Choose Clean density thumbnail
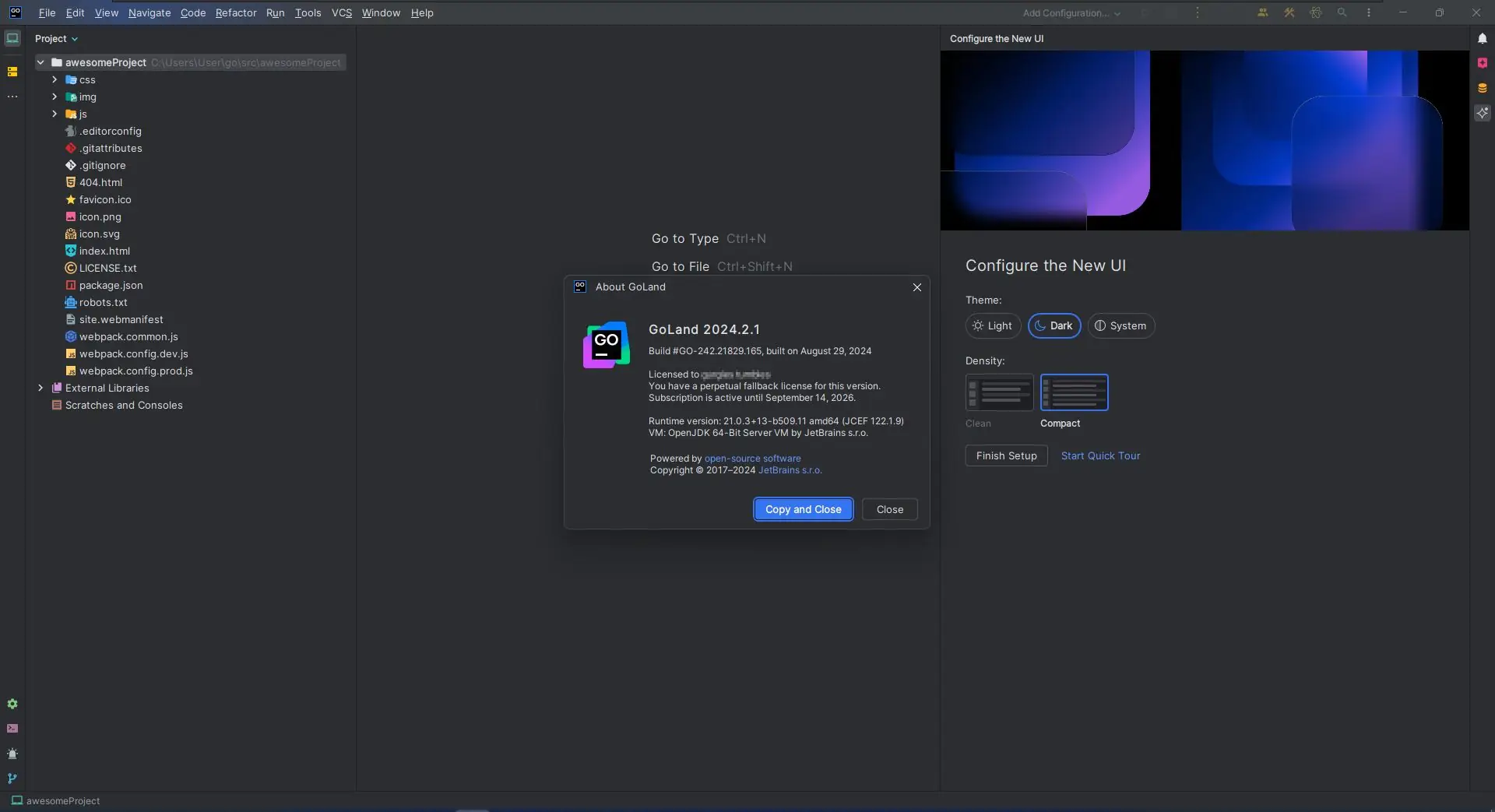The width and height of the screenshot is (1495, 812). coord(1000,392)
